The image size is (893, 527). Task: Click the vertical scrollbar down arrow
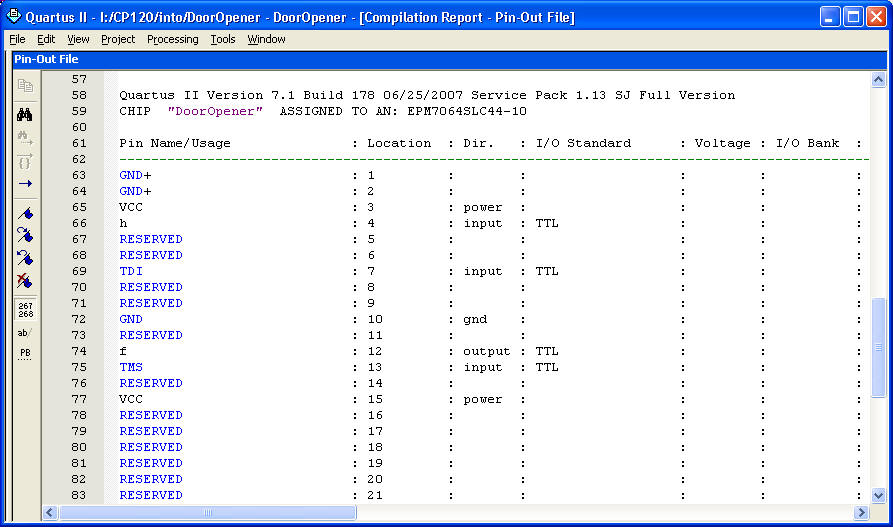point(878,496)
